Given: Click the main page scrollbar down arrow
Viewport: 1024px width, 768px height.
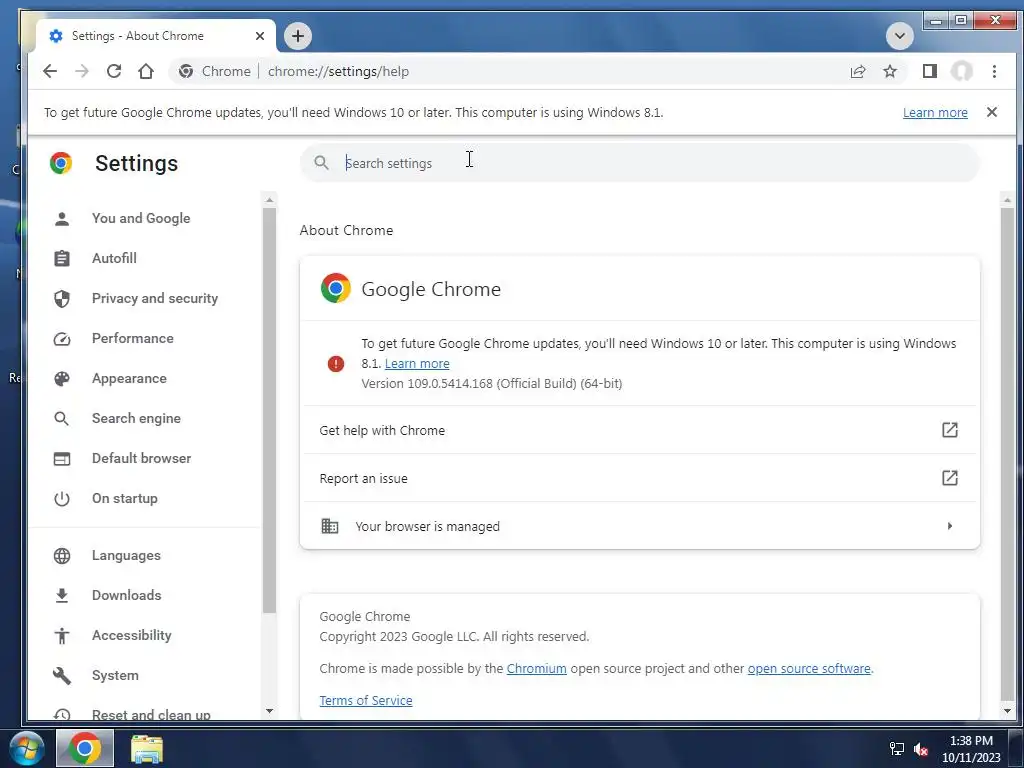Looking at the screenshot, I should click(1007, 711).
